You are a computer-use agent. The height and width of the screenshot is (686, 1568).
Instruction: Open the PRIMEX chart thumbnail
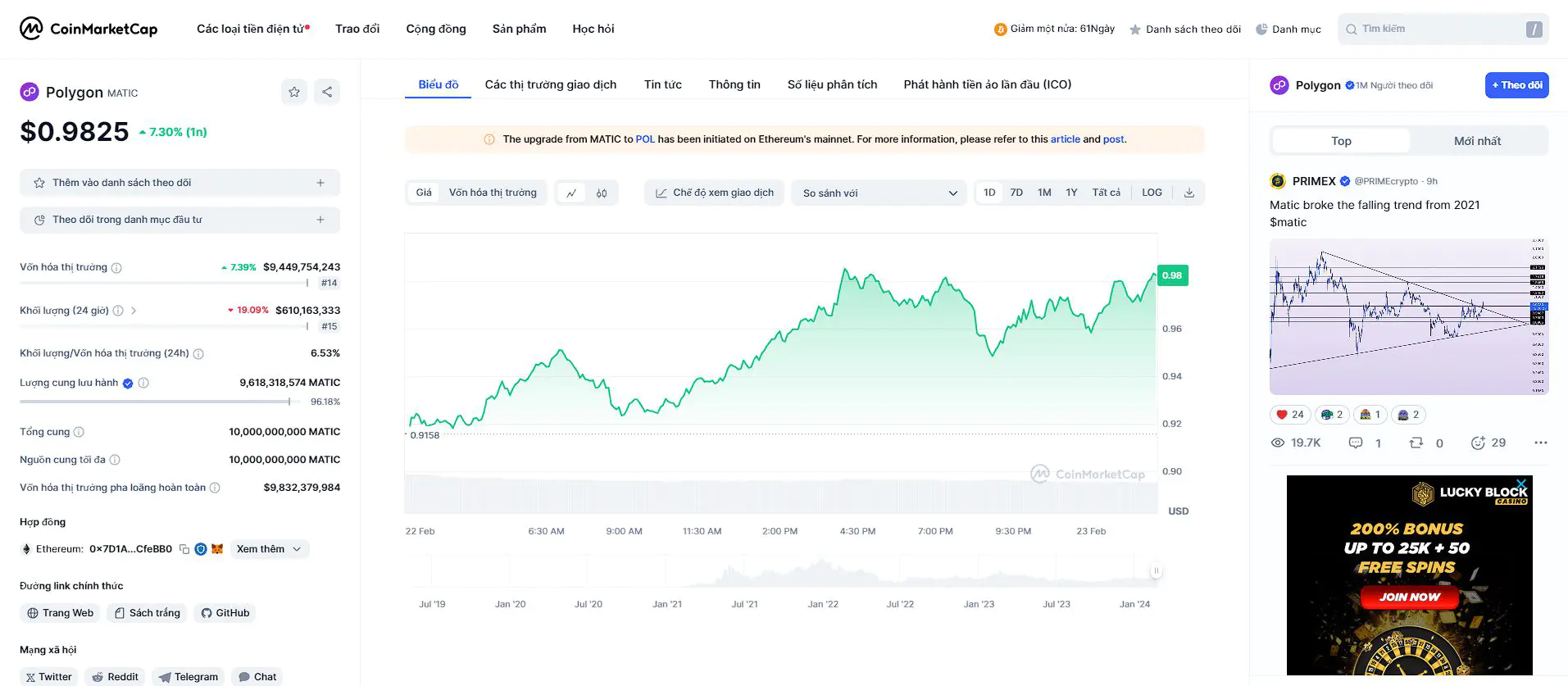pyautogui.click(x=1409, y=317)
